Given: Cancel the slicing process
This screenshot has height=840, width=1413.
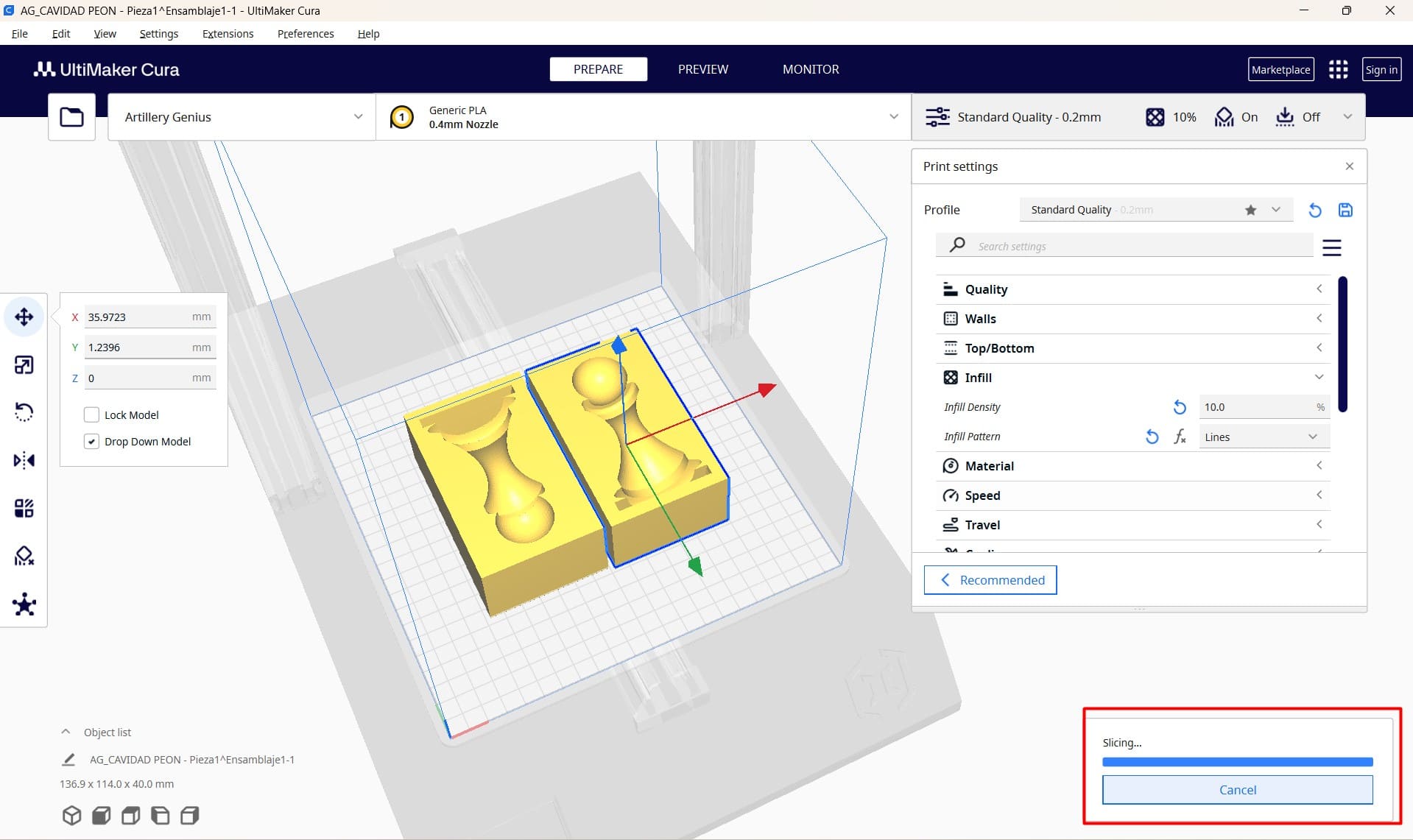Looking at the screenshot, I should coord(1237,790).
